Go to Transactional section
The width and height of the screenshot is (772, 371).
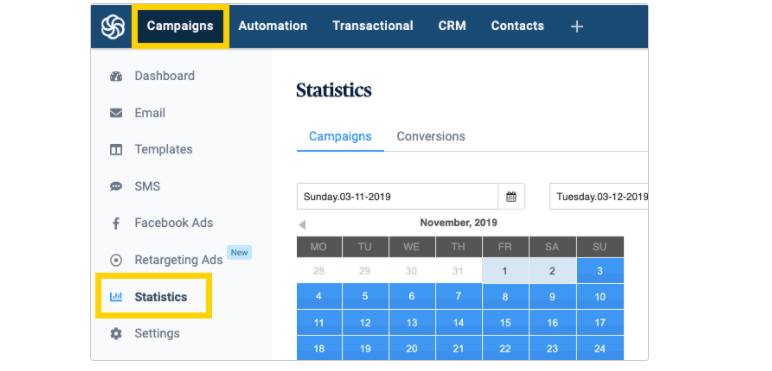(x=373, y=26)
